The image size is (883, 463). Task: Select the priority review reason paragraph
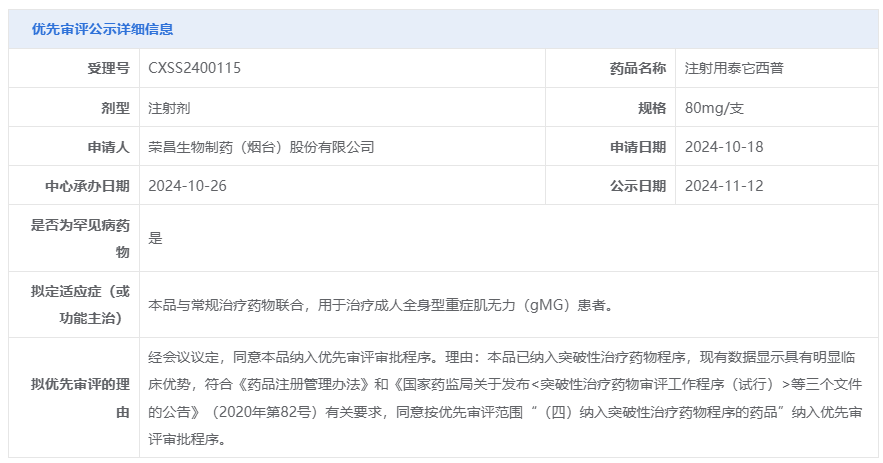[505, 398]
